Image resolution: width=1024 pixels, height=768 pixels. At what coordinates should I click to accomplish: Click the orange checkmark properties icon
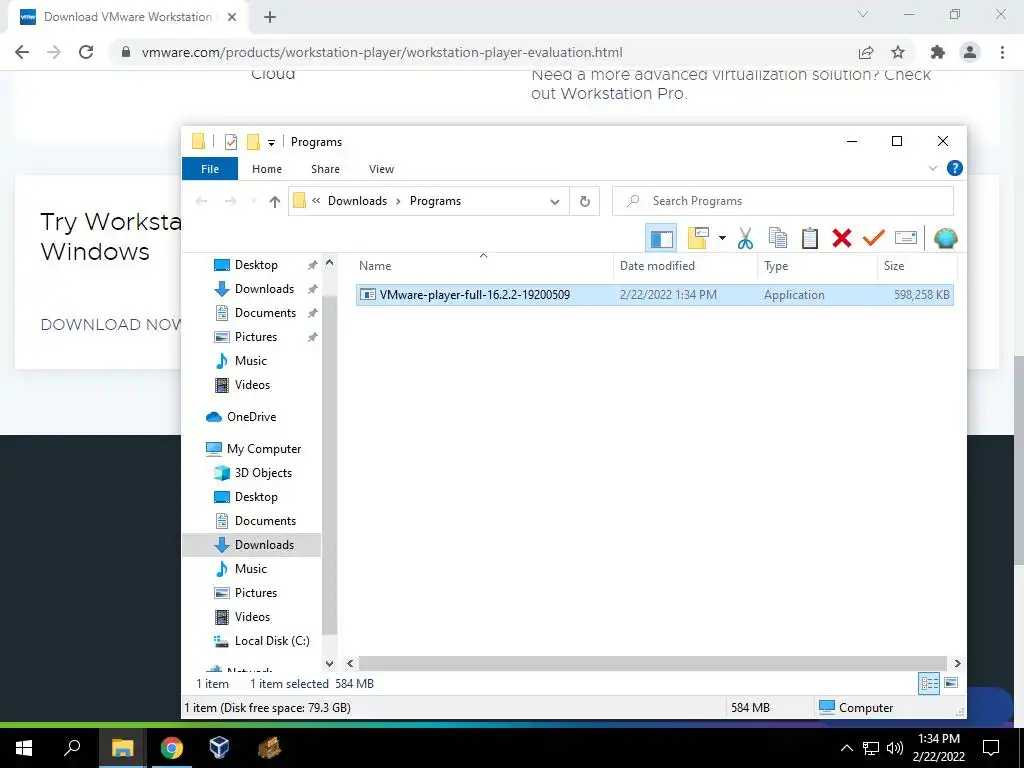pos(873,238)
